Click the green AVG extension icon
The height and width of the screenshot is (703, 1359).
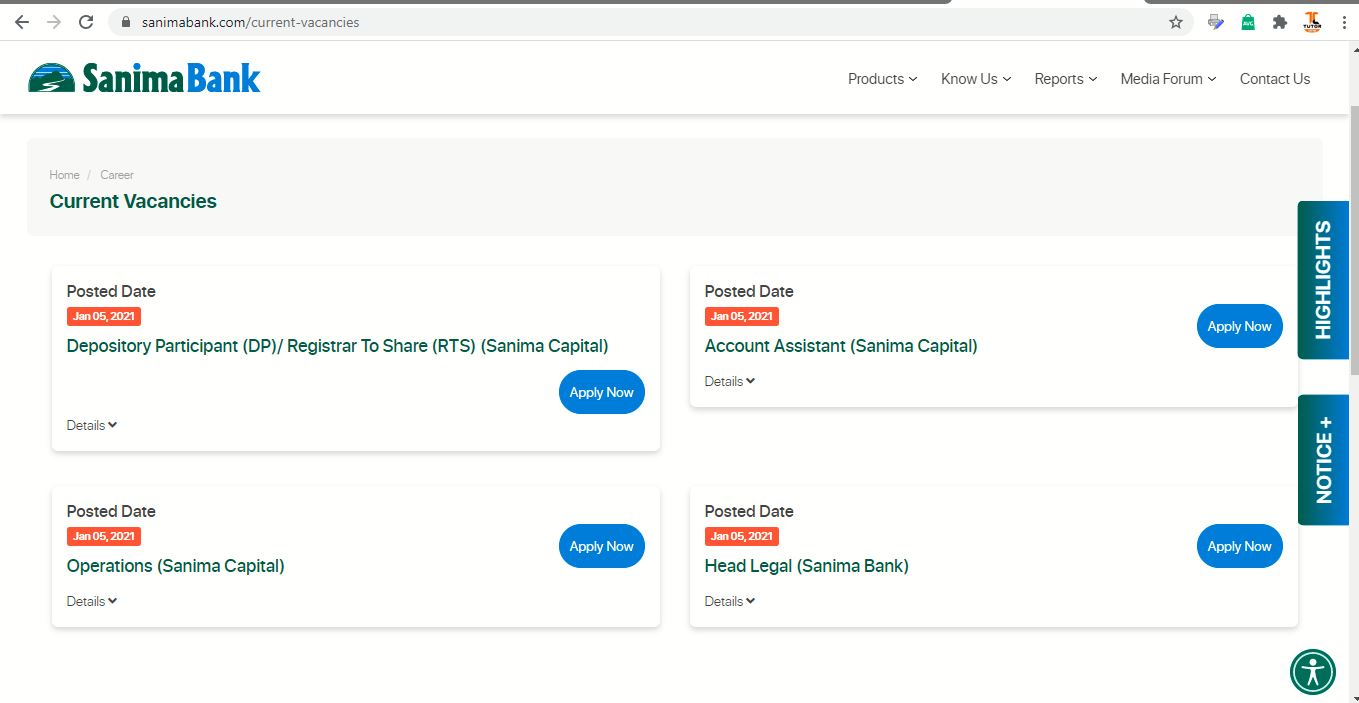1248,22
